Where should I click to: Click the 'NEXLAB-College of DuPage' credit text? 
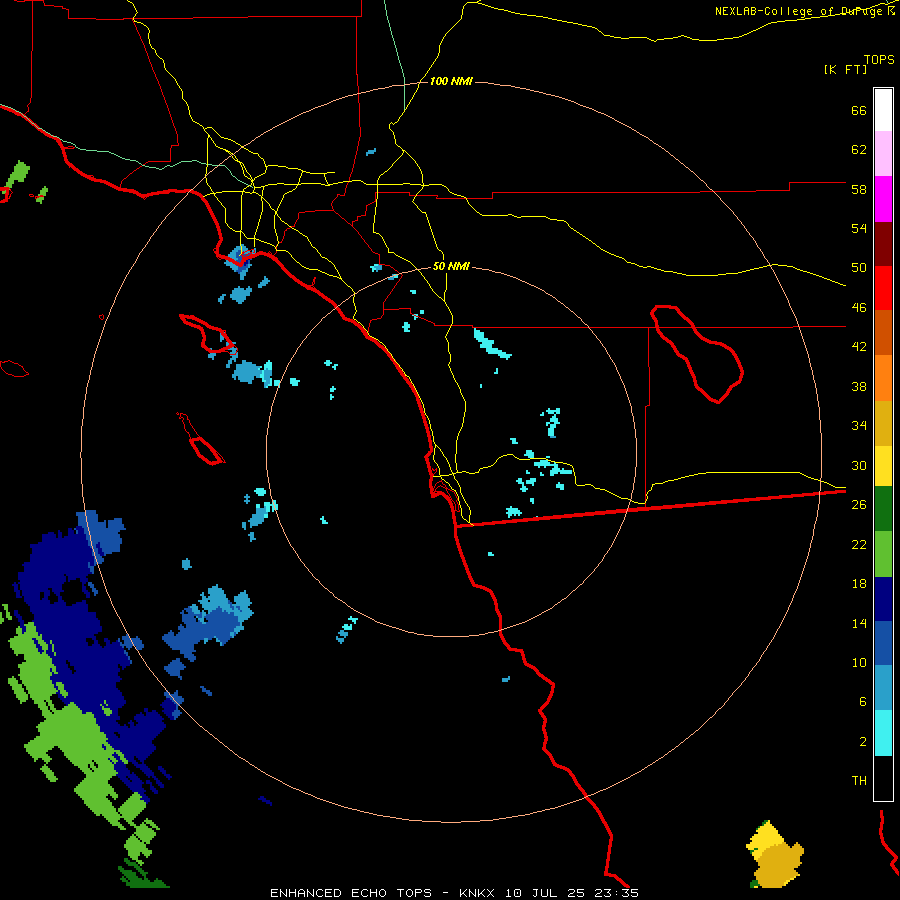(799, 11)
